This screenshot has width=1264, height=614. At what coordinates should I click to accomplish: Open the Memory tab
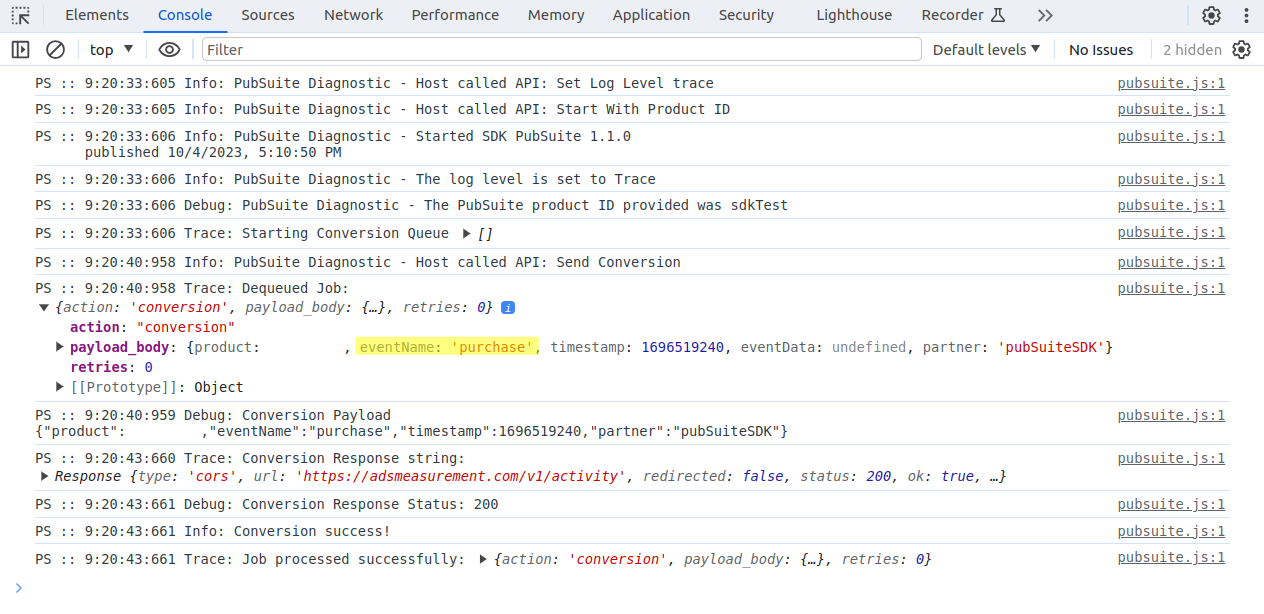point(556,15)
